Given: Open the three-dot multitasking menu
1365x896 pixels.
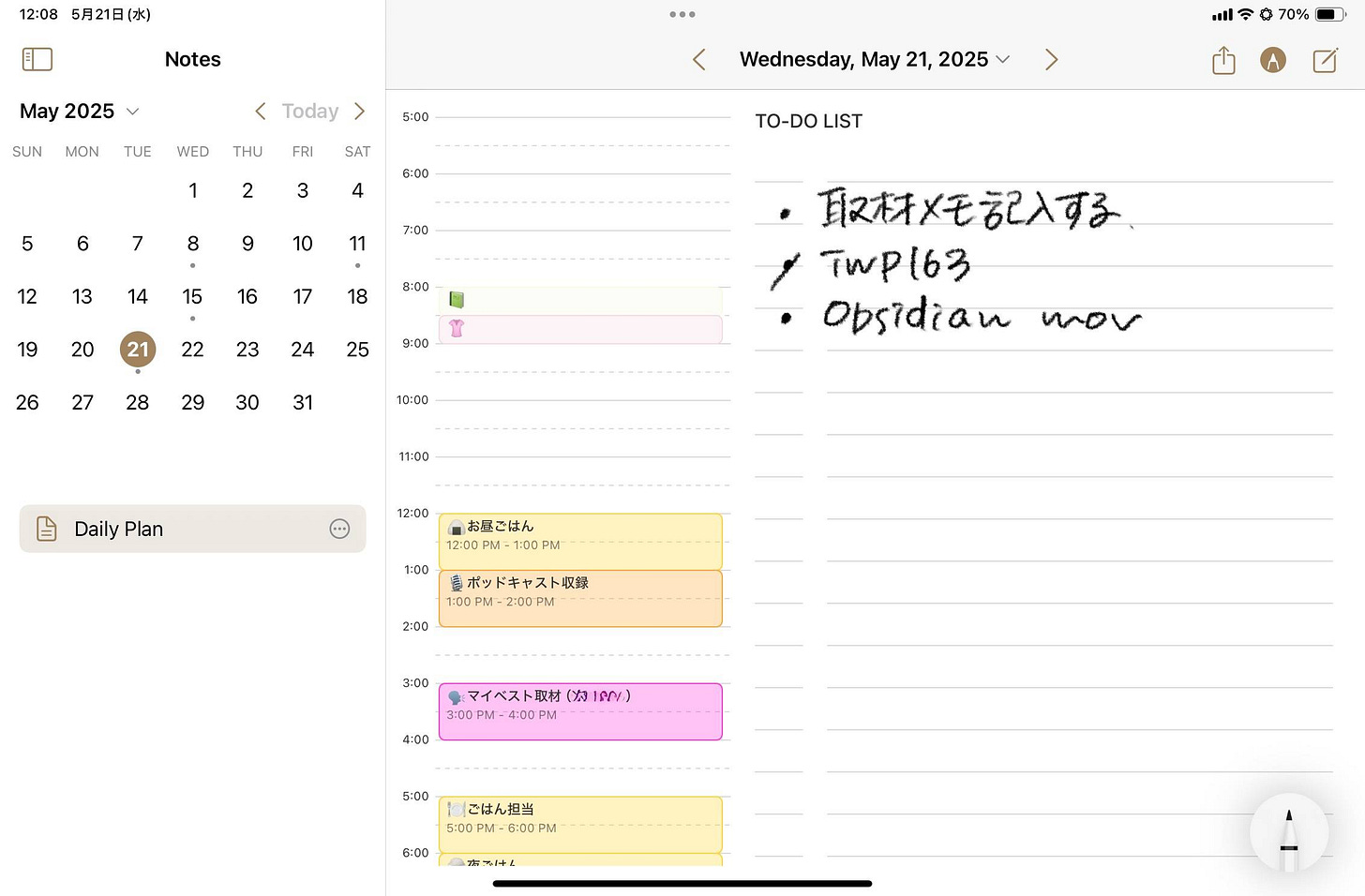Looking at the screenshot, I should pos(682,14).
